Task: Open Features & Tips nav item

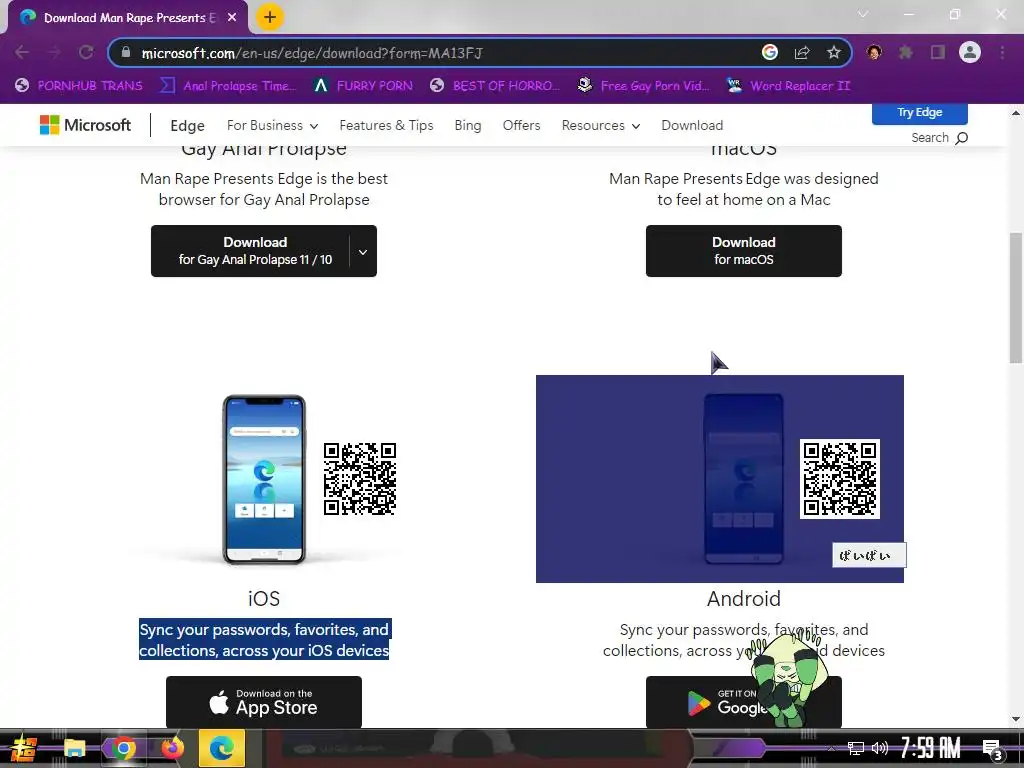Action: [x=386, y=125]
